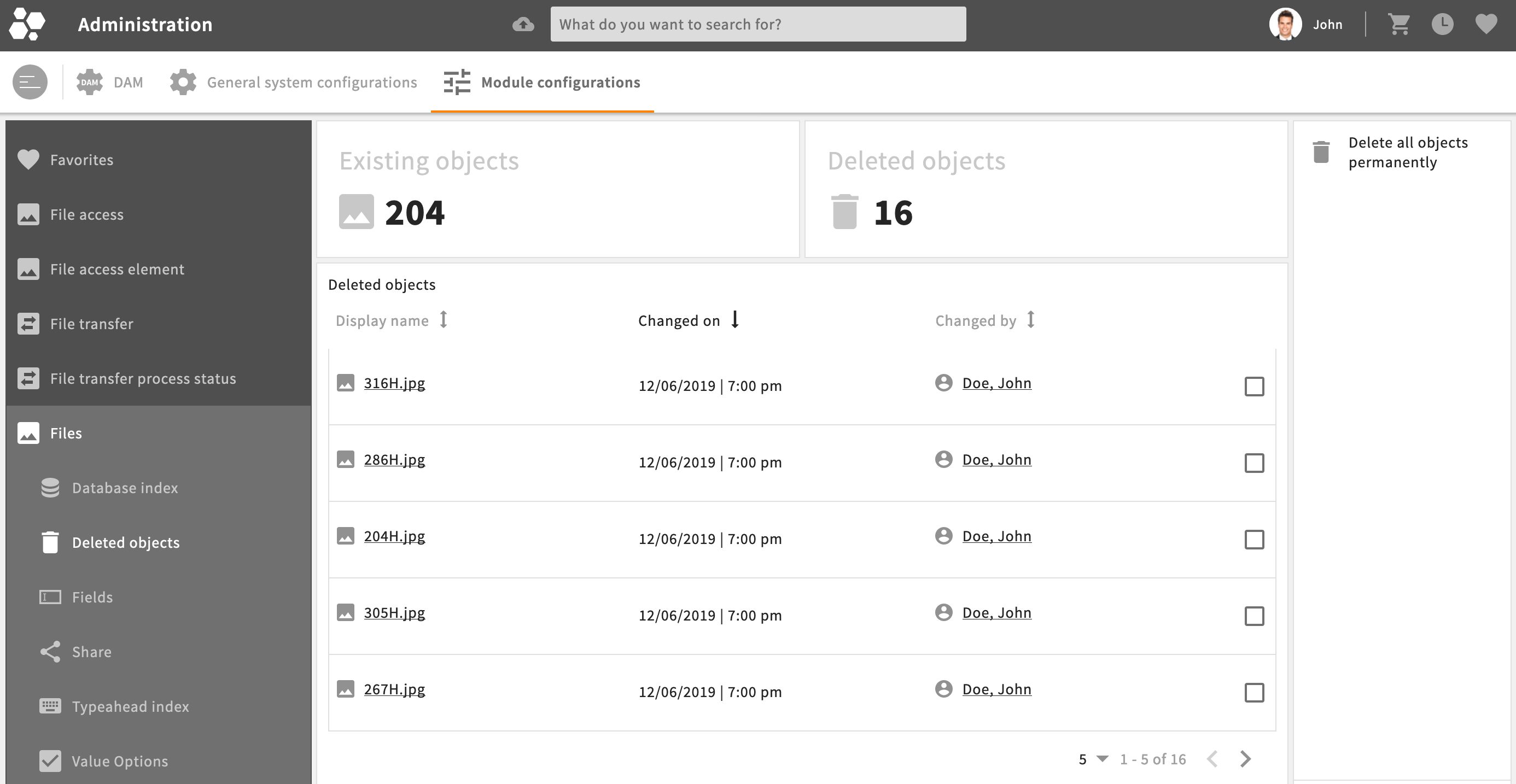Open the 316H.jpg file link
Image resolution: width=1516 pixels, height=784 pixels.
(x=394, y=383)
